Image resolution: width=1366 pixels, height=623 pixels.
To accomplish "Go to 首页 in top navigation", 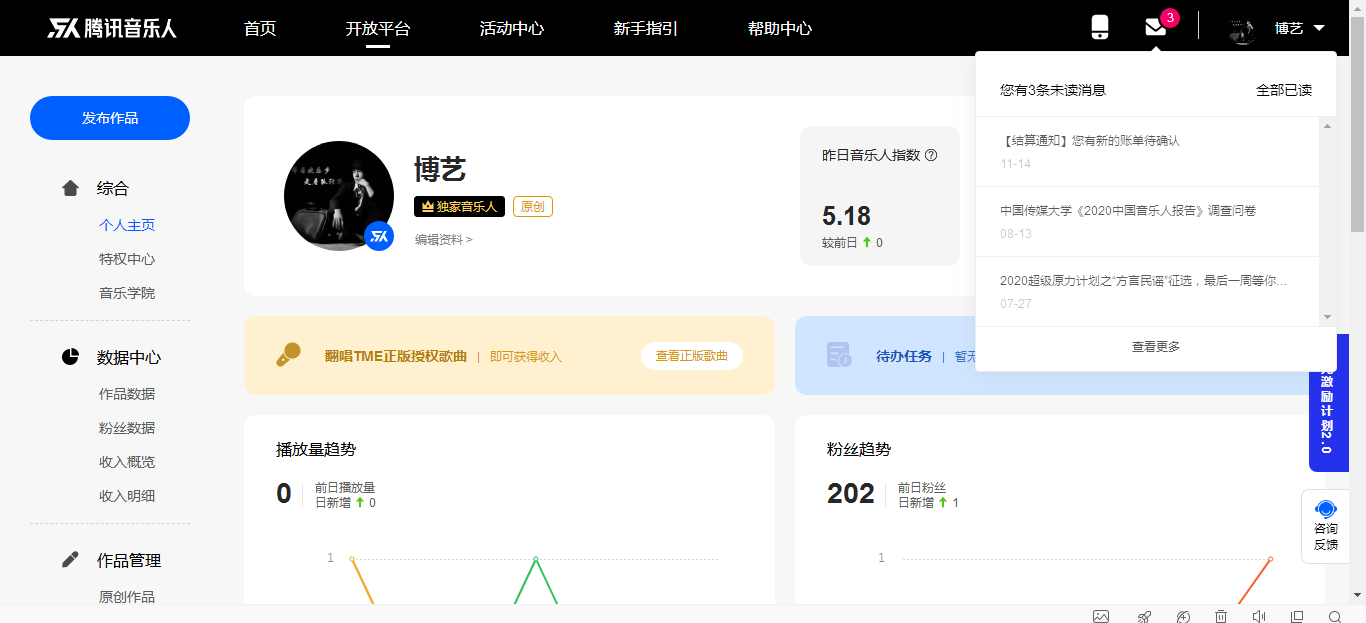I will [x=260, y=28].
